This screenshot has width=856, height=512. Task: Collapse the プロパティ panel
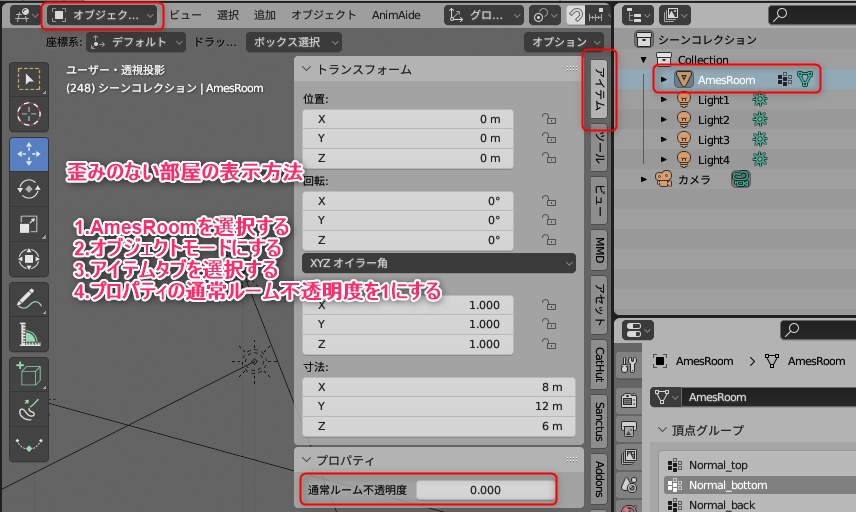306,460
